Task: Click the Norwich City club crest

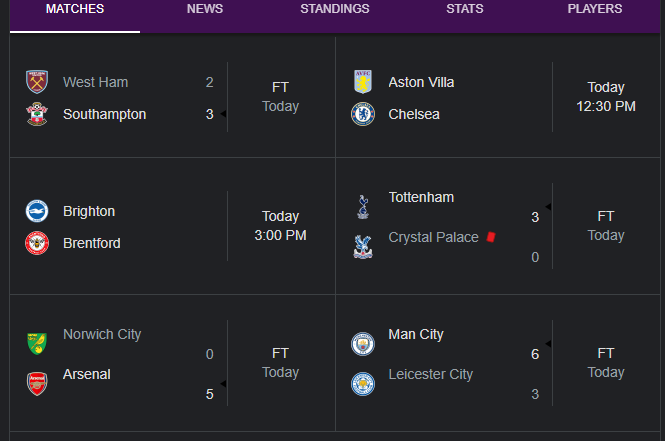Action: pyautogui.click(x=37, y=343)
